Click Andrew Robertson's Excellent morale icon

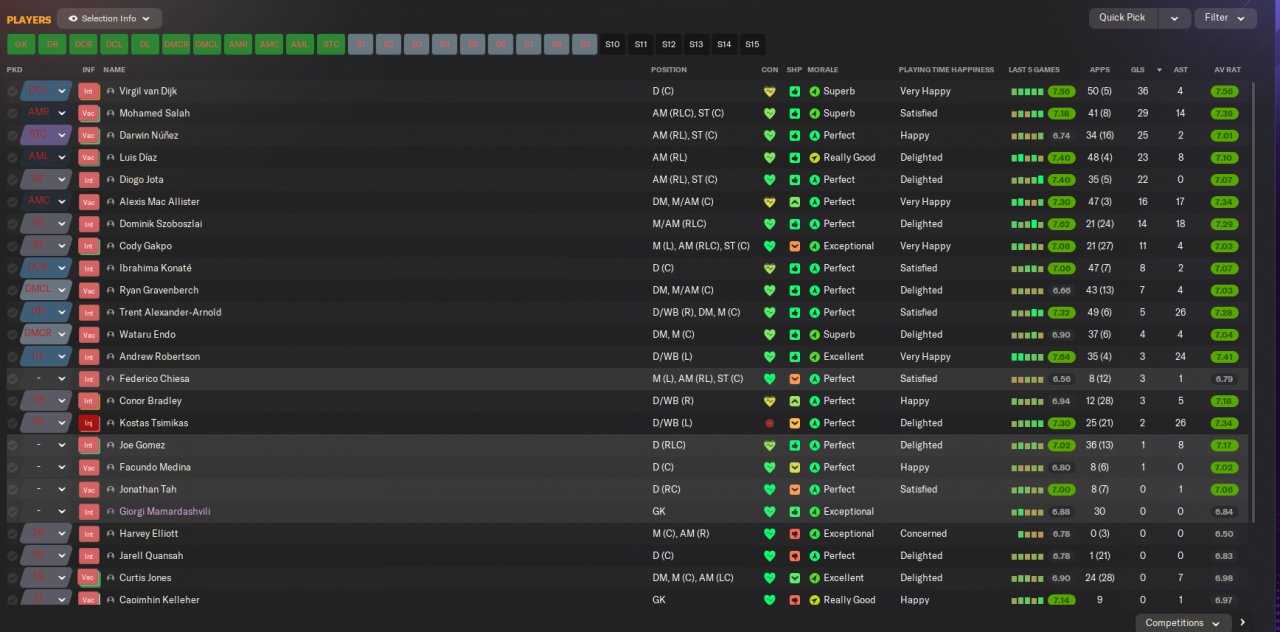(x=814, y=357)
